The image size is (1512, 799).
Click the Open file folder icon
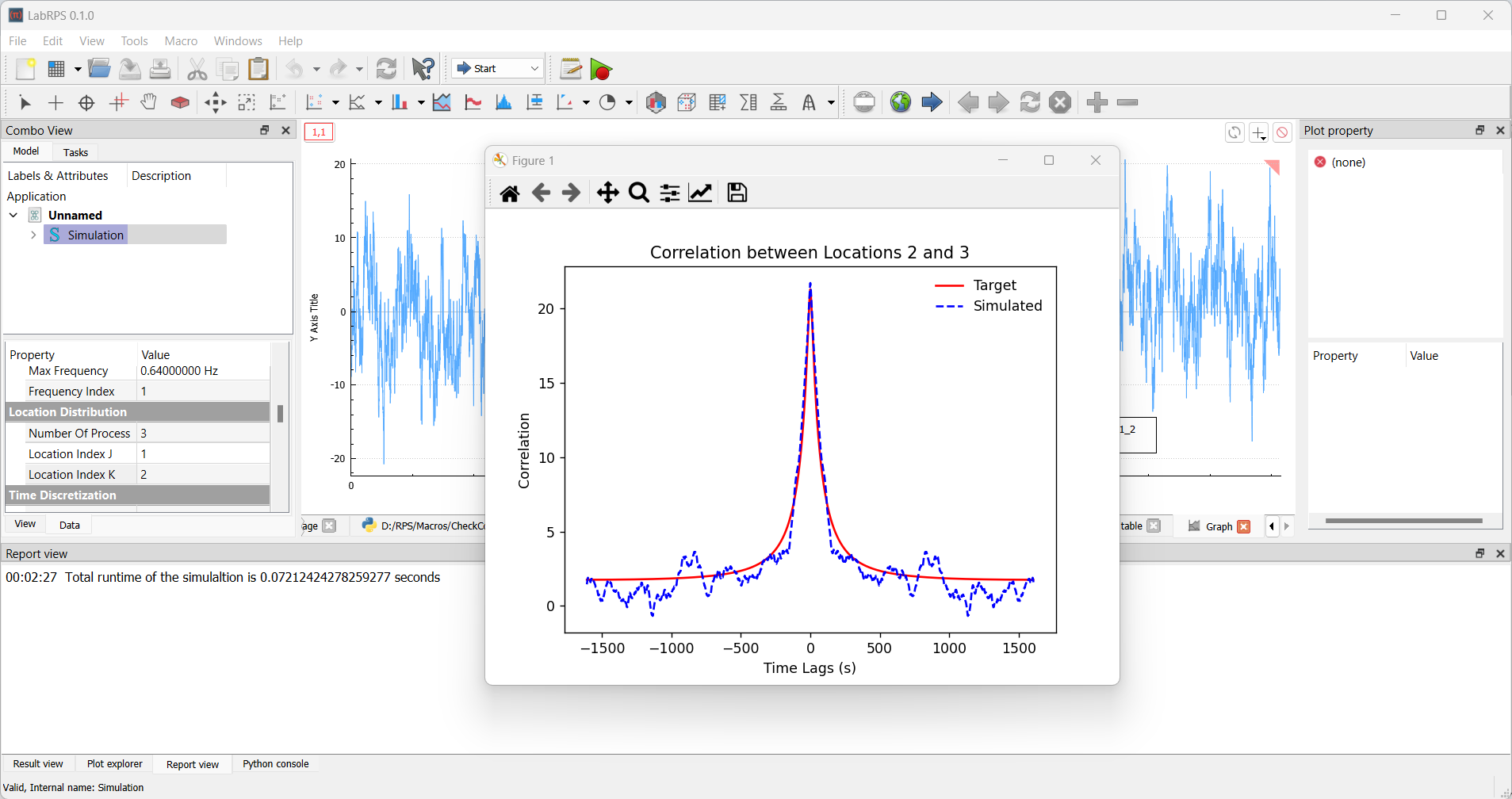coord(99,69)
